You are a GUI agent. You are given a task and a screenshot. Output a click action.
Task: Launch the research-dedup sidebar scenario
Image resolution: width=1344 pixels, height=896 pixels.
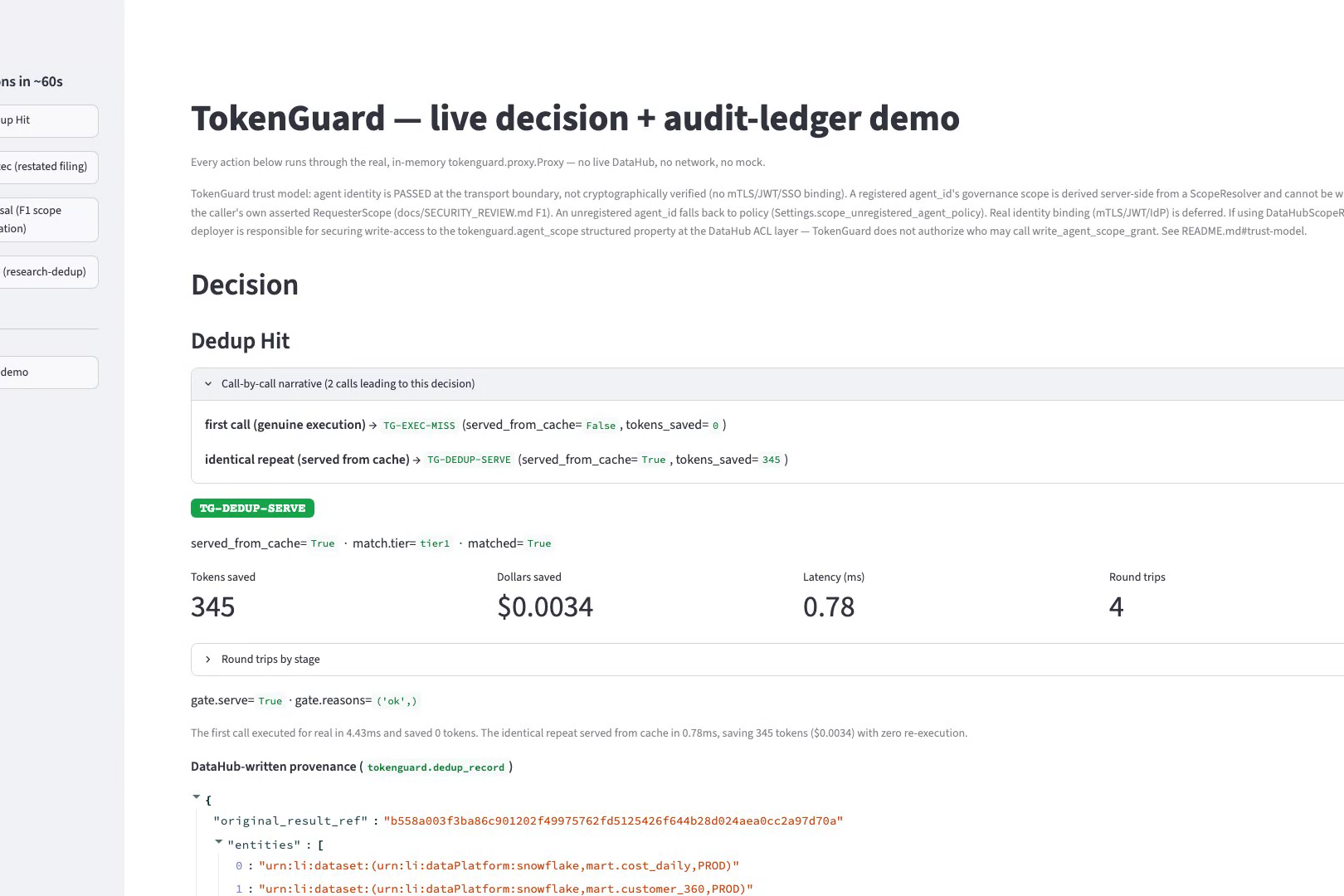pos(49,272)
